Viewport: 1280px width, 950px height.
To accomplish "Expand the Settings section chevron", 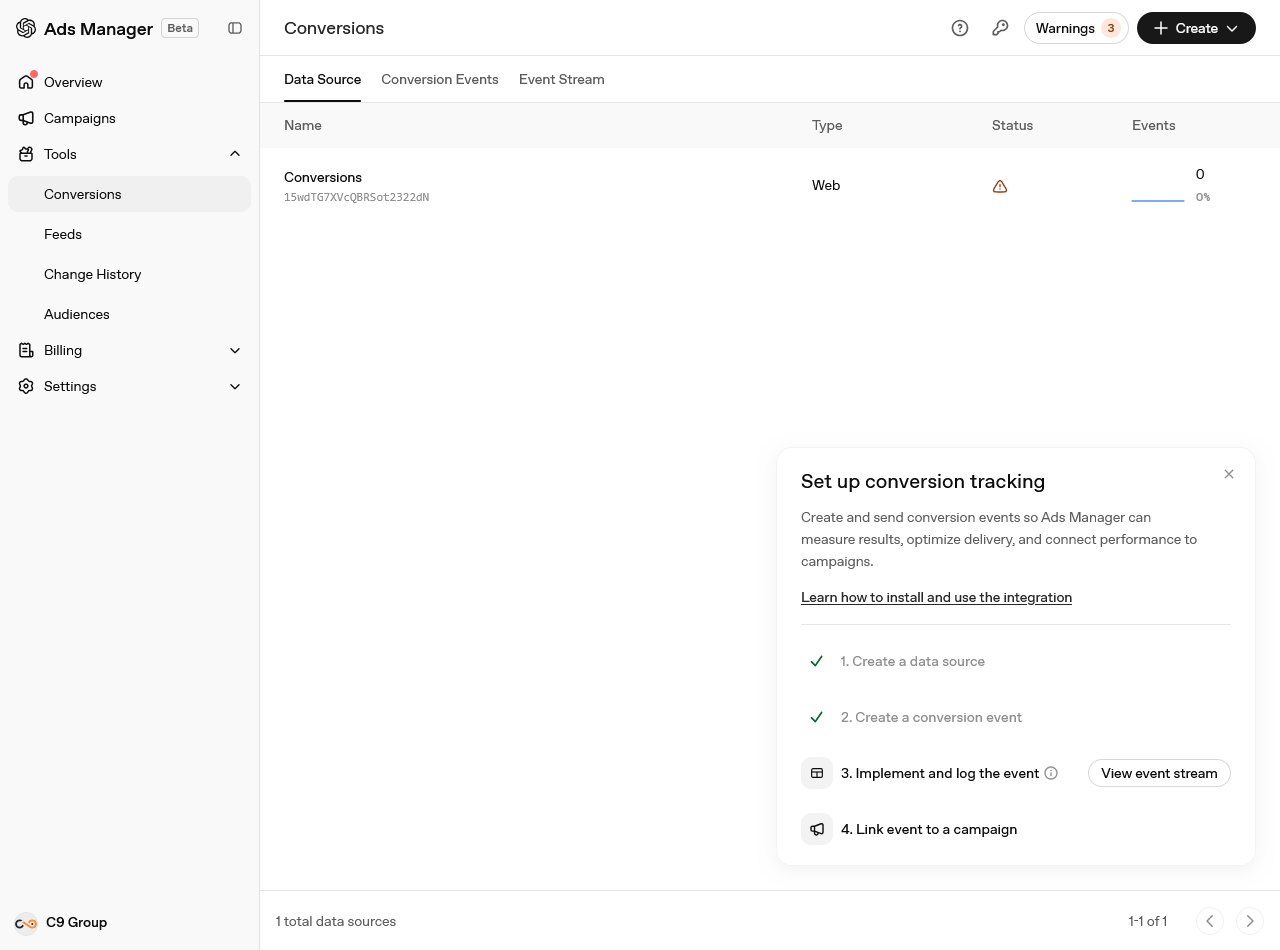I will (235, 386).
